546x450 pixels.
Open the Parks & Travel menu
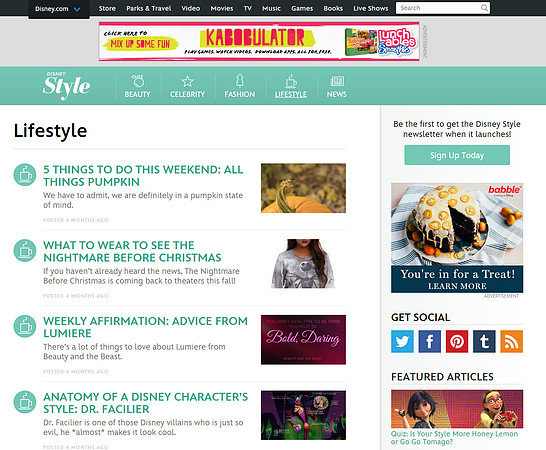coord(149,8)
